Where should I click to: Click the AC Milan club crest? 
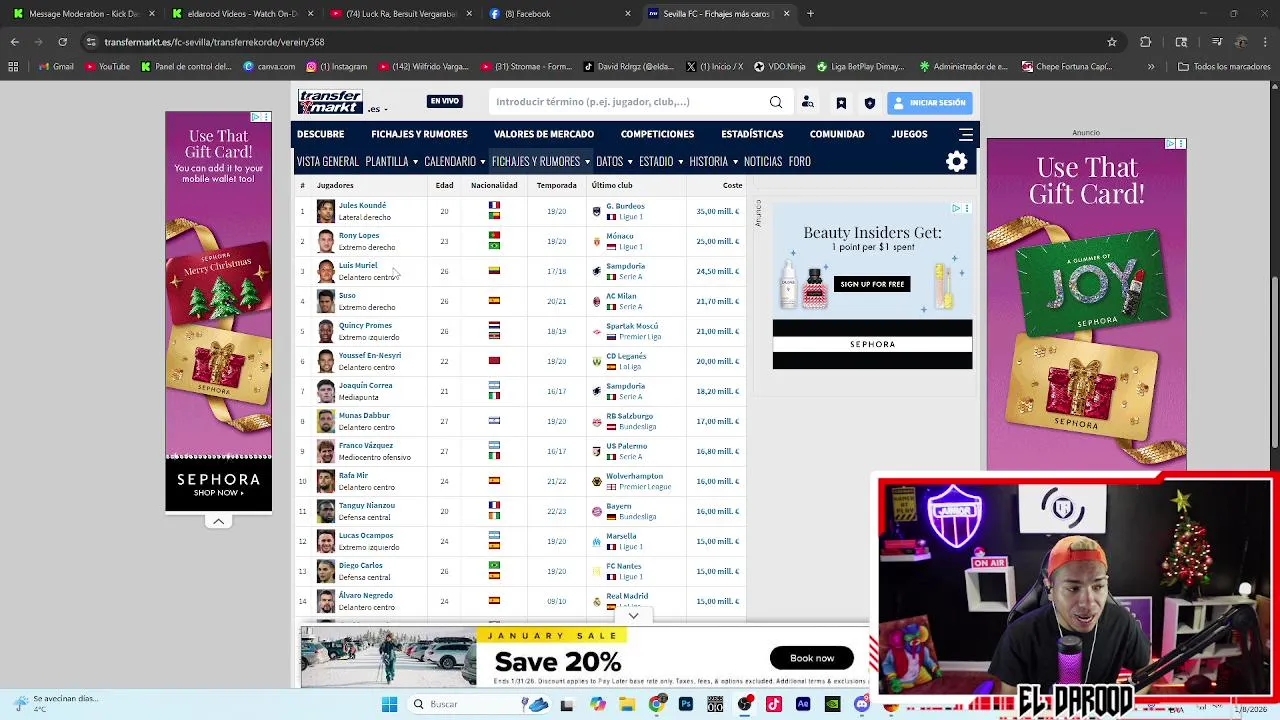[x=597, y=301]
